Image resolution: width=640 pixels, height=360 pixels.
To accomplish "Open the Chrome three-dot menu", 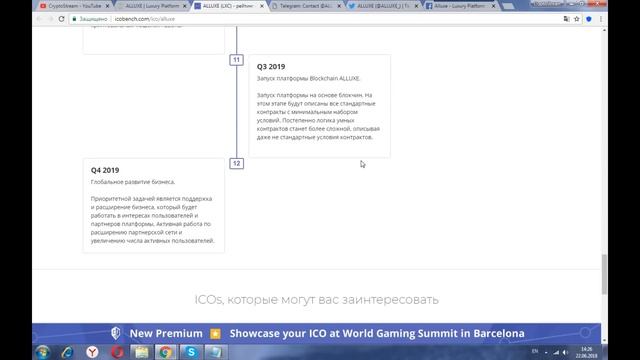I will [x=601, y=19].
